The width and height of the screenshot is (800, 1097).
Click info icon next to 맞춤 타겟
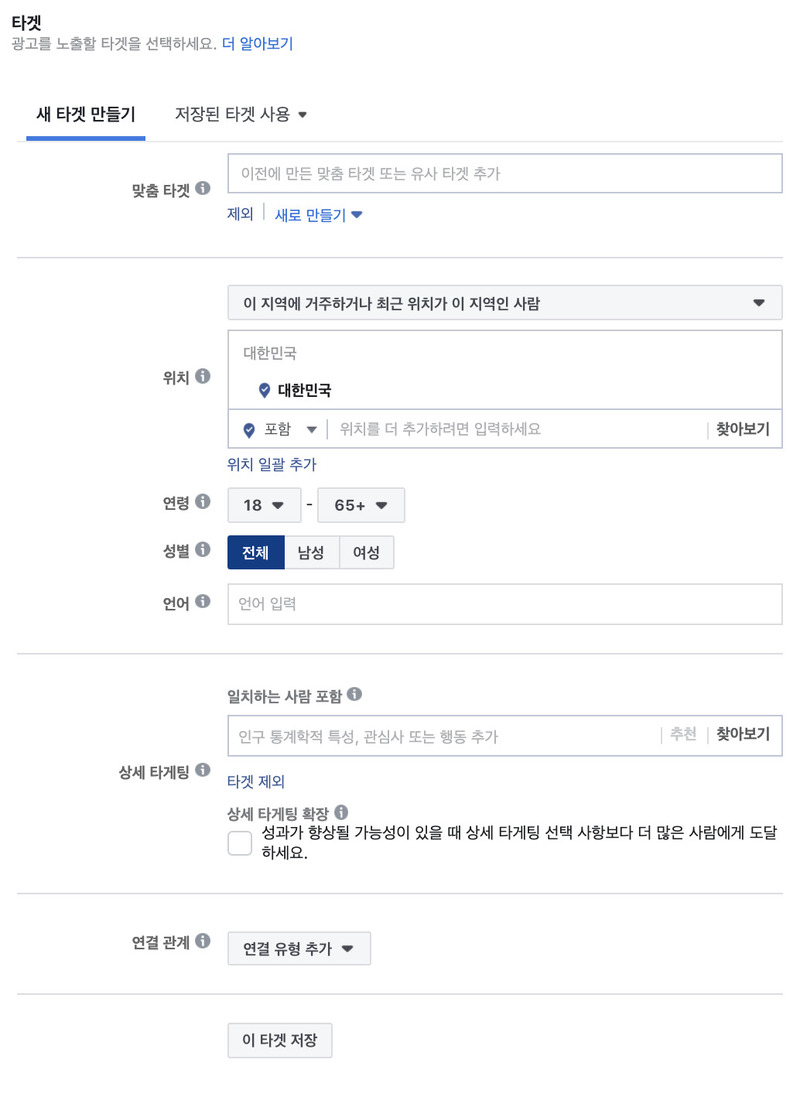[x=203, y=188]
